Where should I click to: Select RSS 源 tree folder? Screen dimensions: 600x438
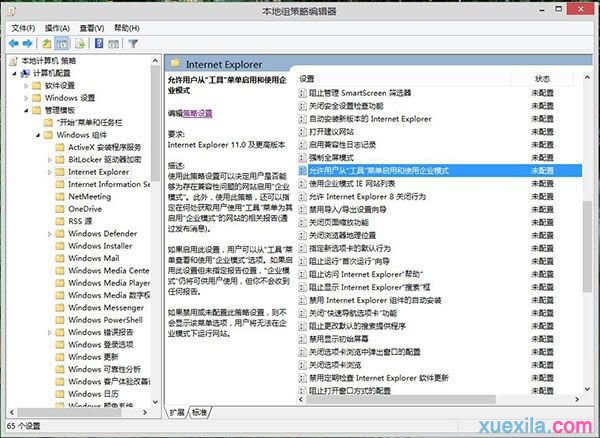click(80, 221)
